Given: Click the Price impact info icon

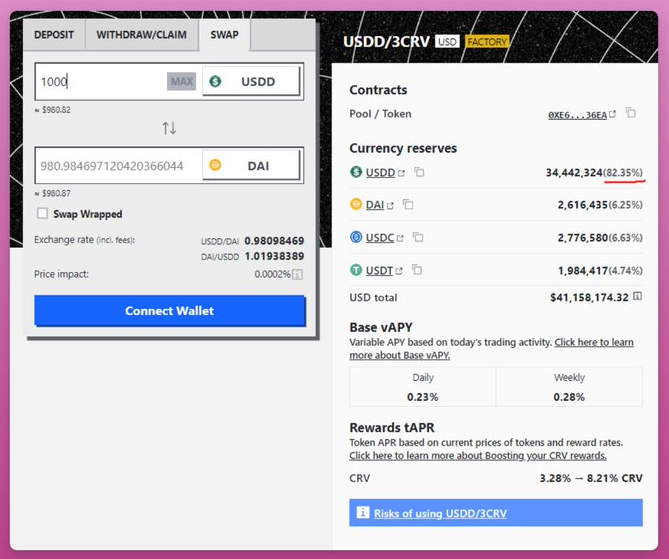Looking at the screenshot, I should pos(298,274).
